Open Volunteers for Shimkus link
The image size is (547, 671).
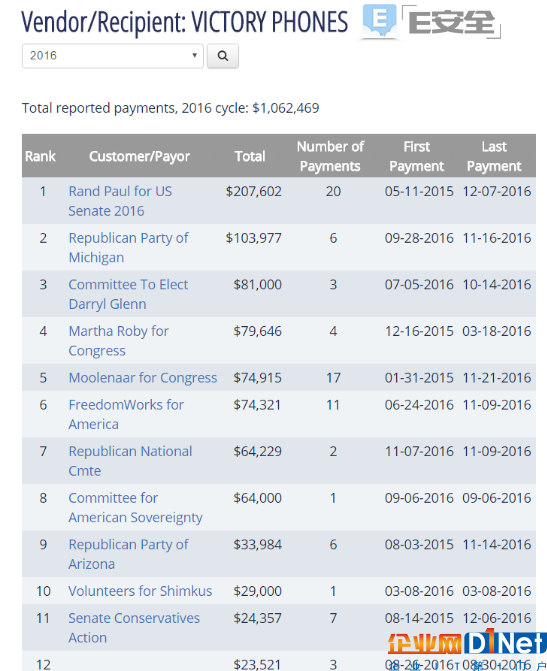[140, 591]
